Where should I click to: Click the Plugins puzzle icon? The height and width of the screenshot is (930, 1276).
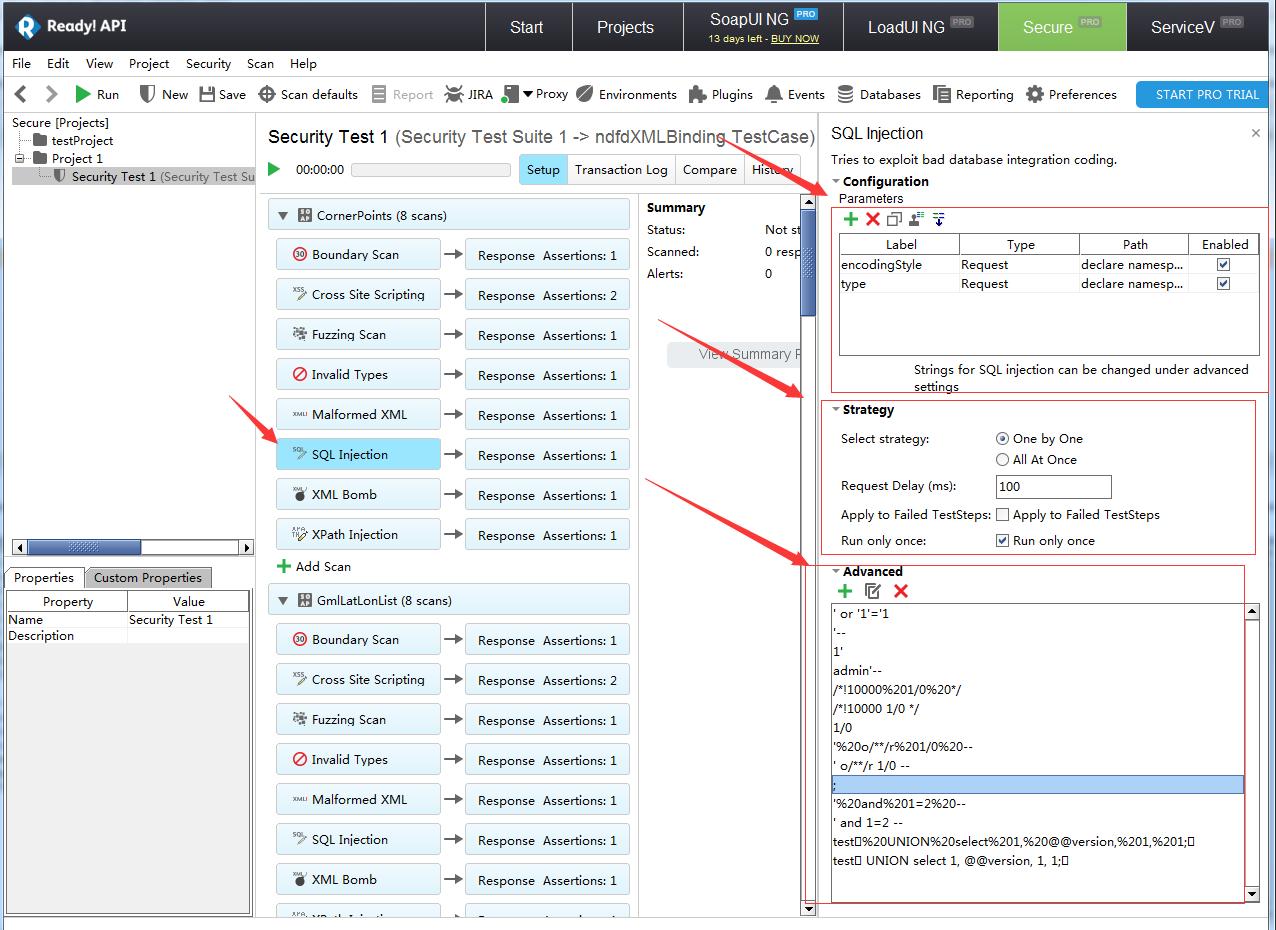698,94
